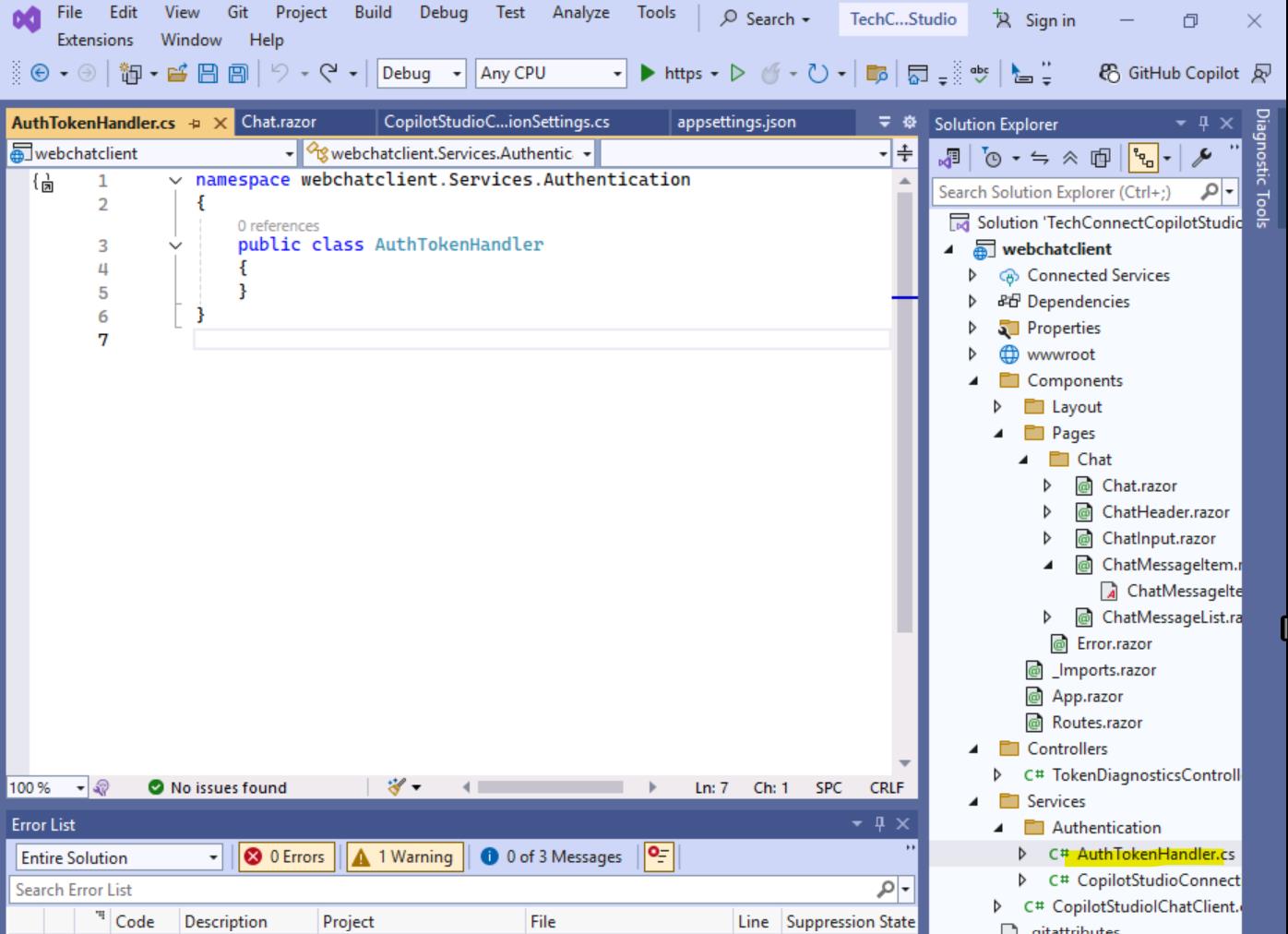Switch to the appsettings.json tab
The image size is (1288, 934).
point(735,122)
